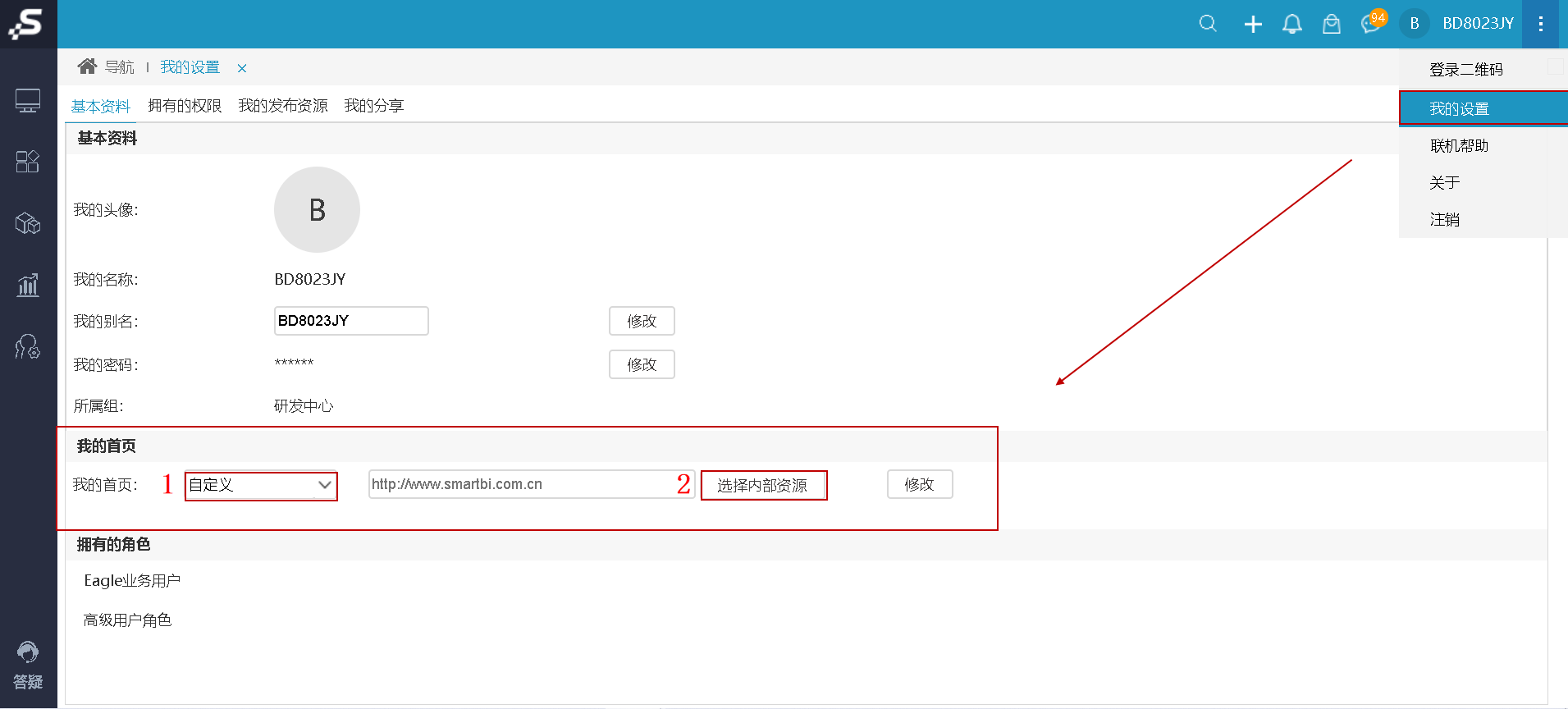This screenshot has height=709, width=1568.
Task: Click the 研发中心 group text
Action: tap(304, 406)
